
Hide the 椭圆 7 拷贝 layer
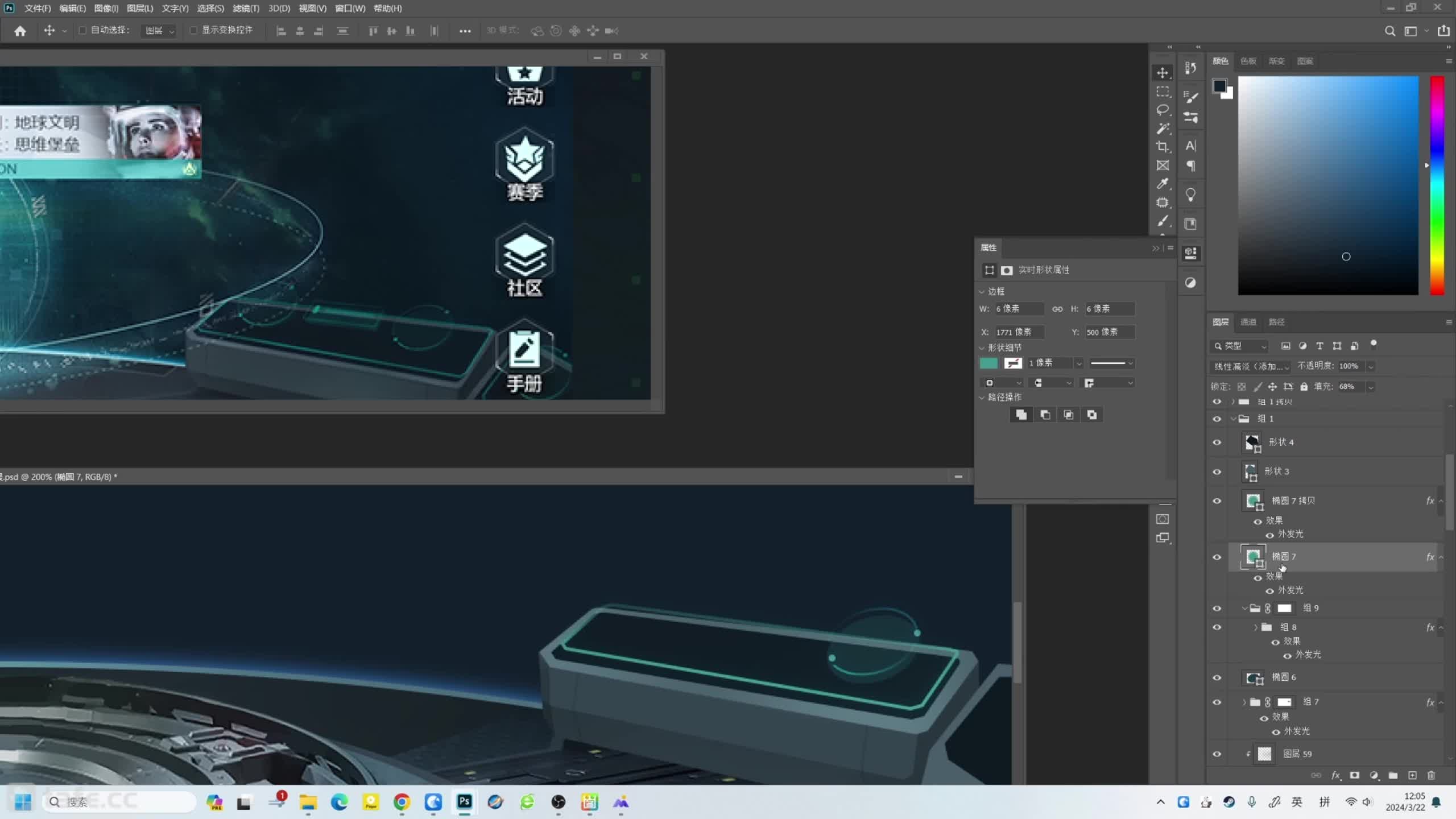click(x=1217, y=501)
